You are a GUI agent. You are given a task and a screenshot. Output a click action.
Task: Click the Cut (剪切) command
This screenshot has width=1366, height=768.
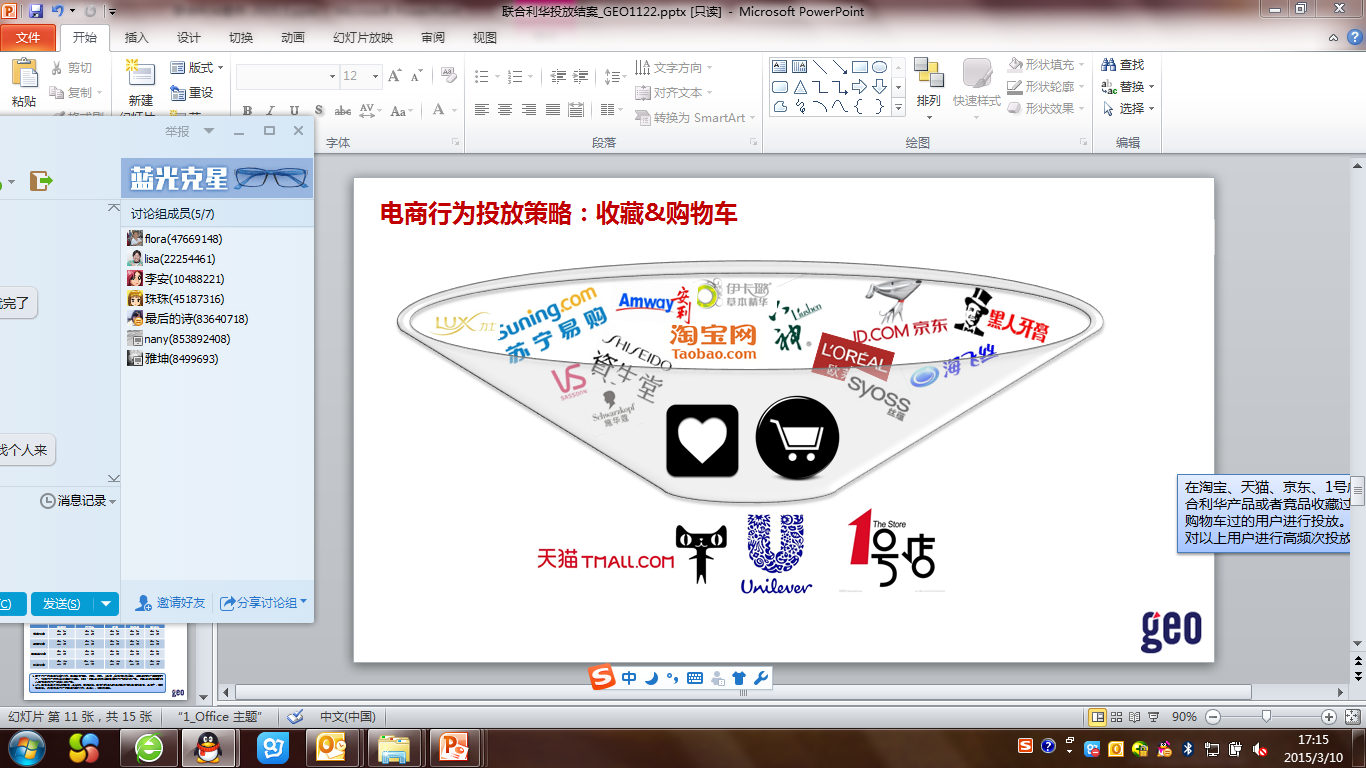[x=71, y=68]
